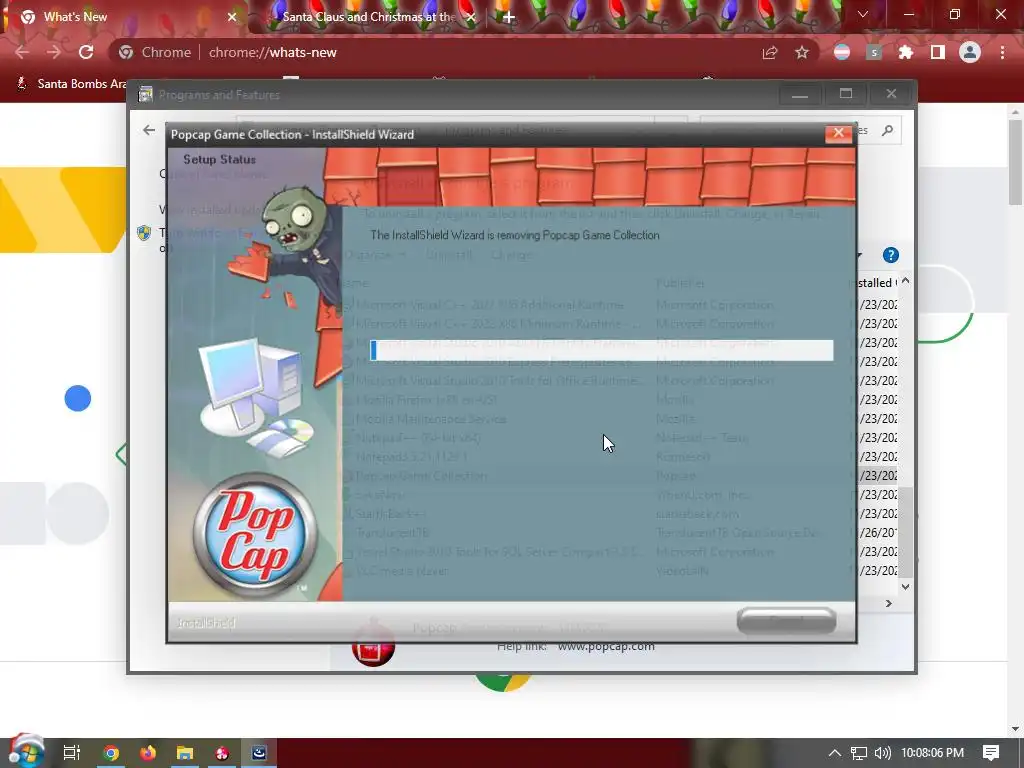The image size is (1024, 768).
Task: Open the Chrome profile avatar
Action: [970, 52]
